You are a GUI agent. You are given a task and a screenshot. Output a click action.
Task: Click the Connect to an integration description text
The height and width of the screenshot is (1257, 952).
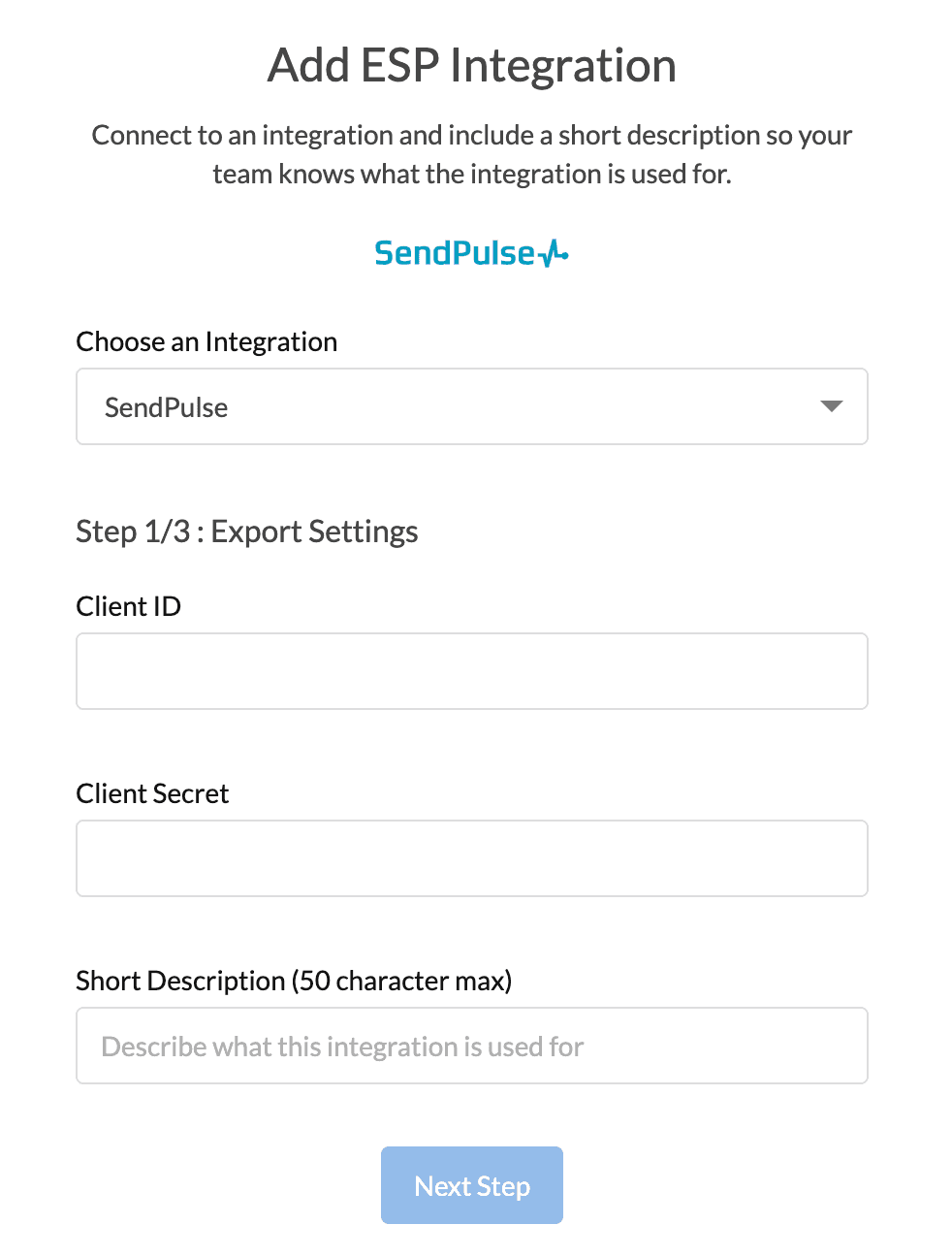pyautogui.click(x=472, y=154)
